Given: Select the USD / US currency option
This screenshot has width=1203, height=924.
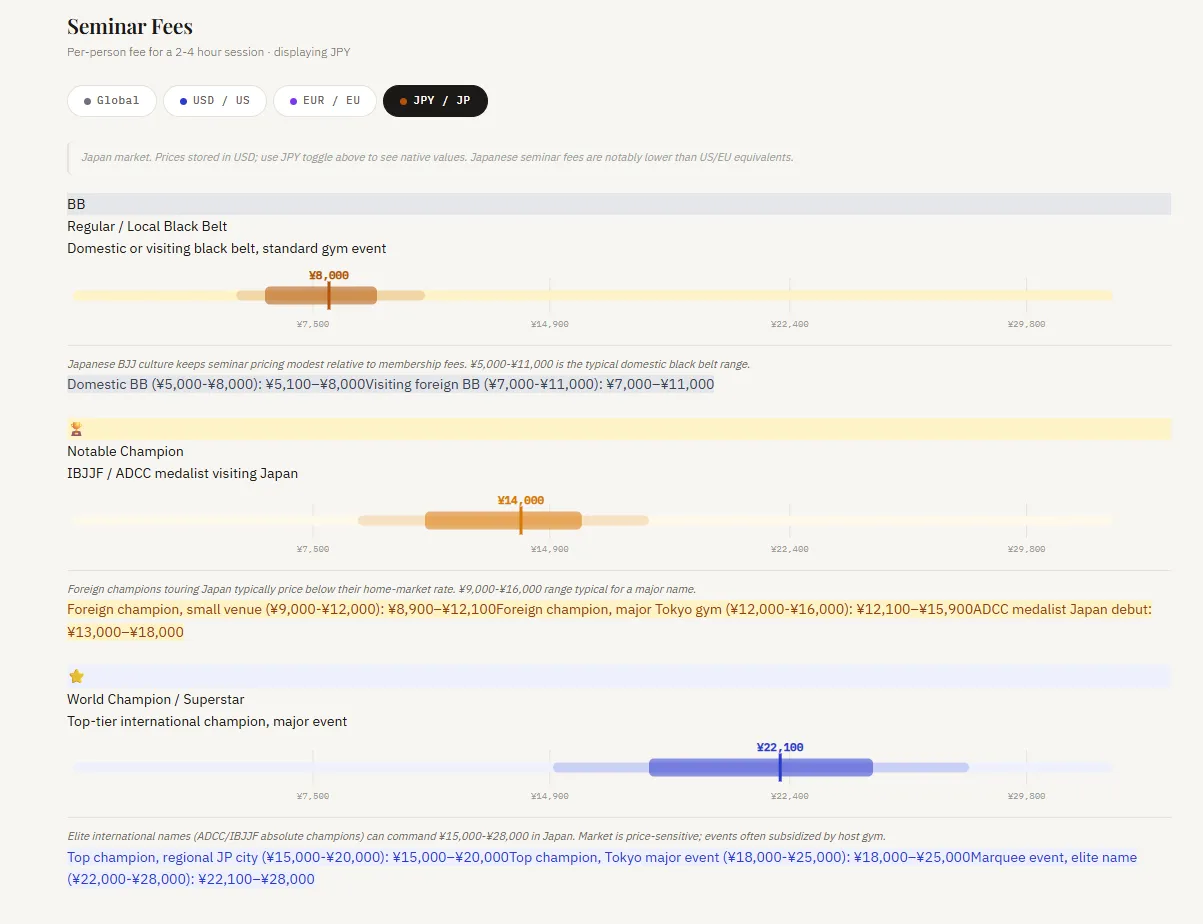Looking at the screenshot, I should [215, 101].
